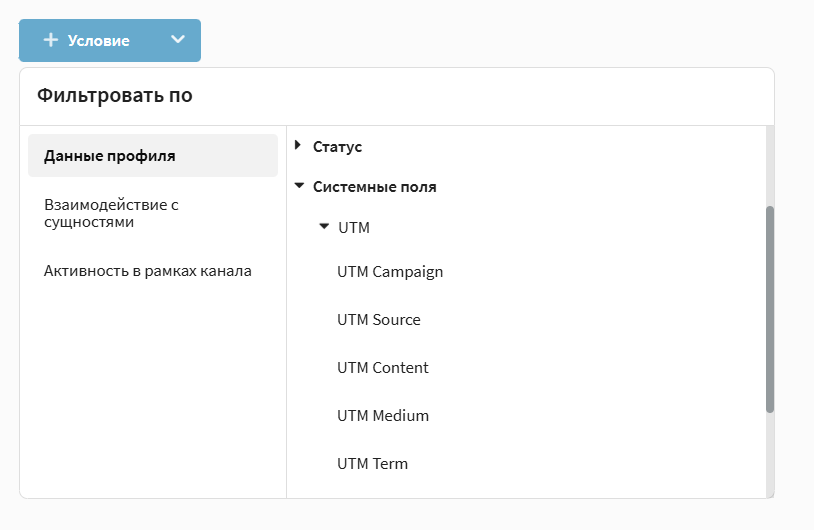Click the plus icon on Условие button
The image size is (814, 530).
51,40
